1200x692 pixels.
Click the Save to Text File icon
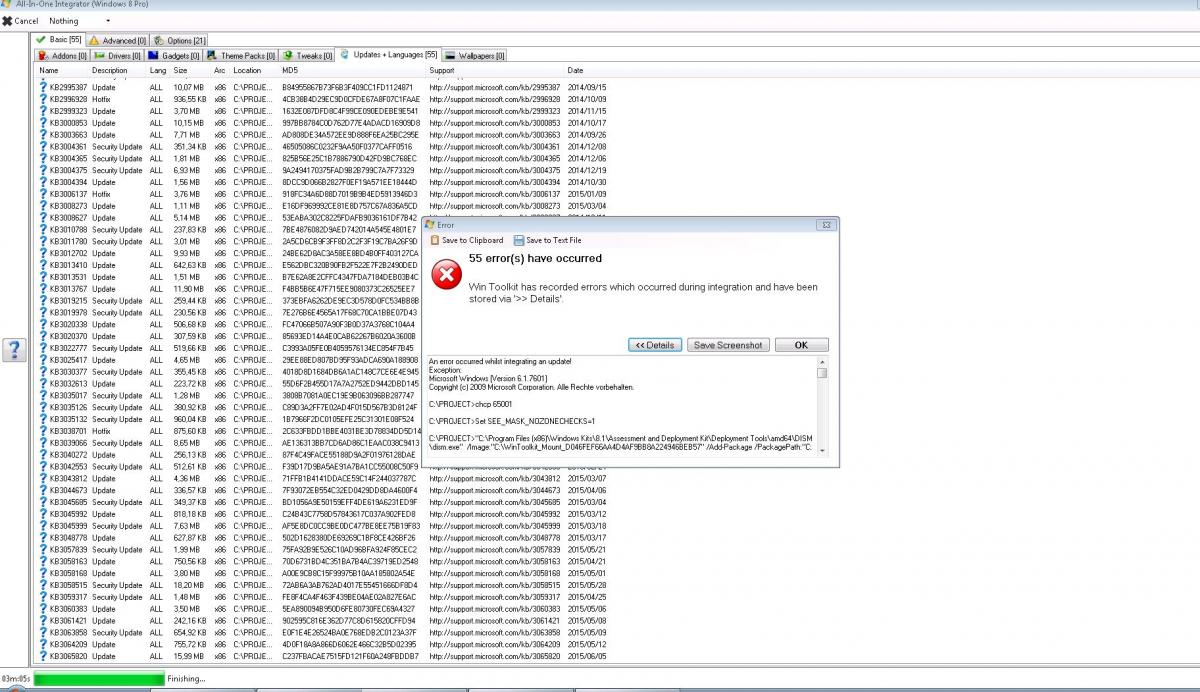tap(519, 240)
